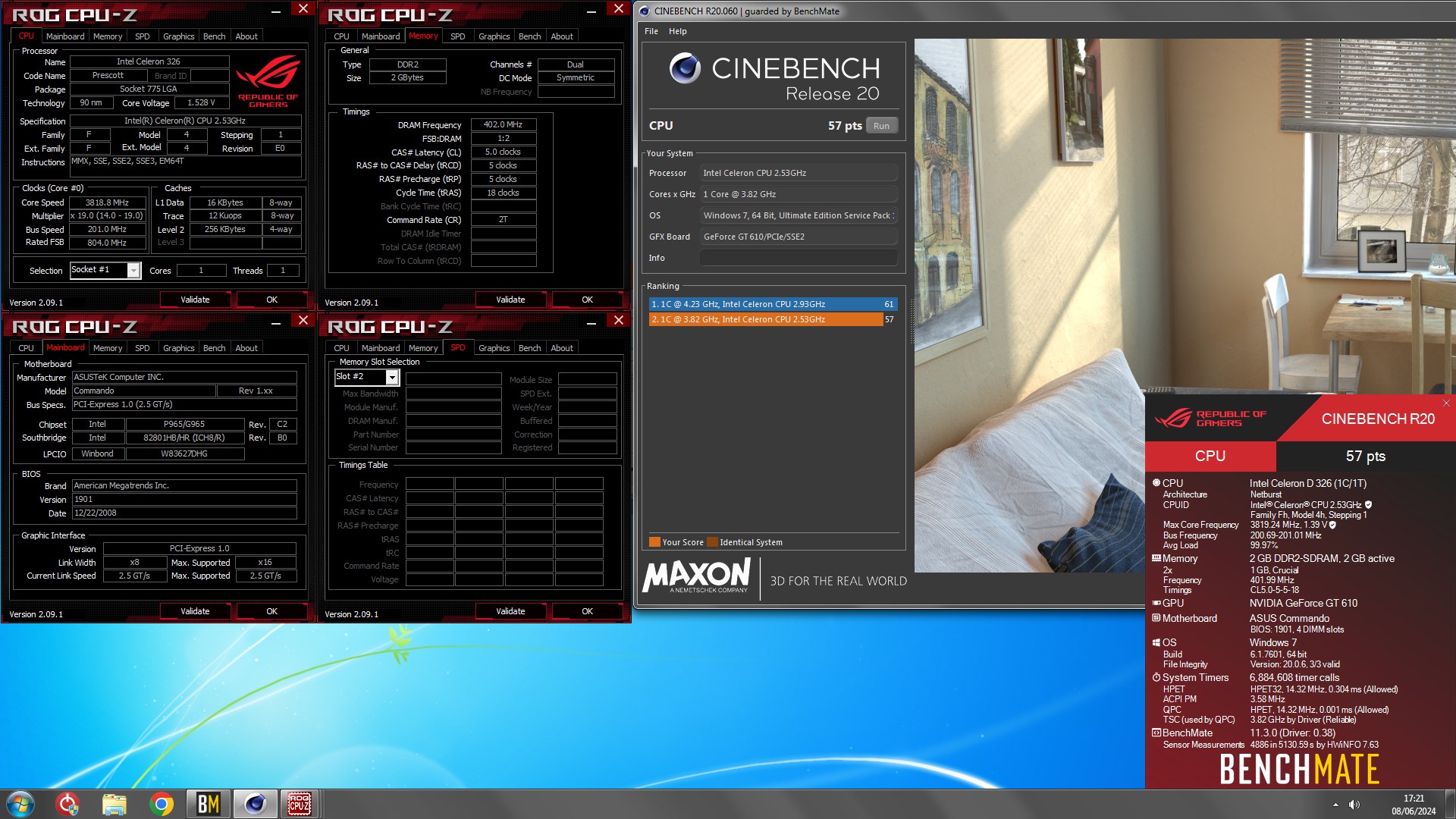Open Graphics tab in the Memory-tab CPU-Z window
1456x819 pixels.
click(x=494, y=36)
